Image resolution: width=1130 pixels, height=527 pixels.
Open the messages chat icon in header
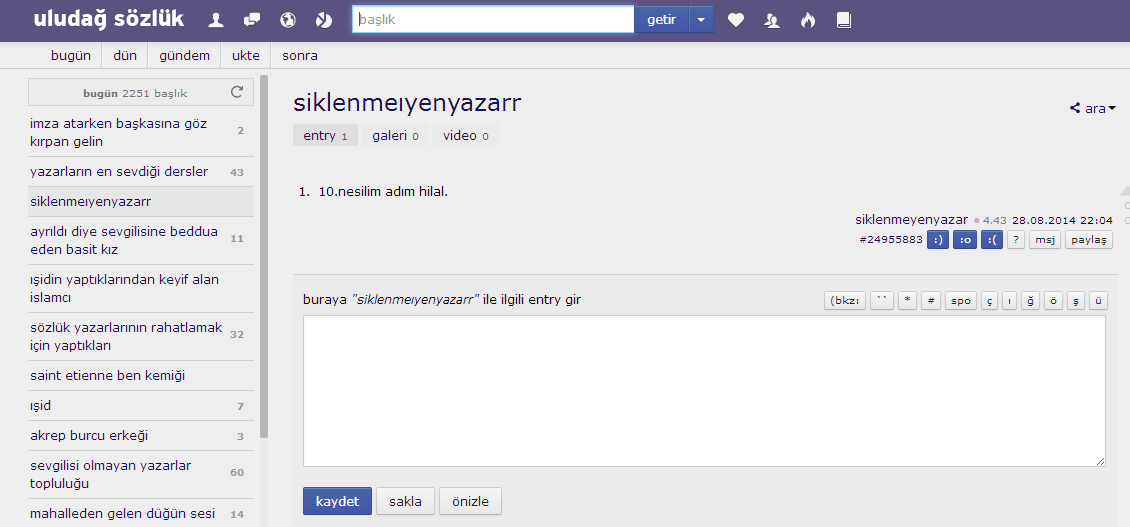click(x=252, y=20)
